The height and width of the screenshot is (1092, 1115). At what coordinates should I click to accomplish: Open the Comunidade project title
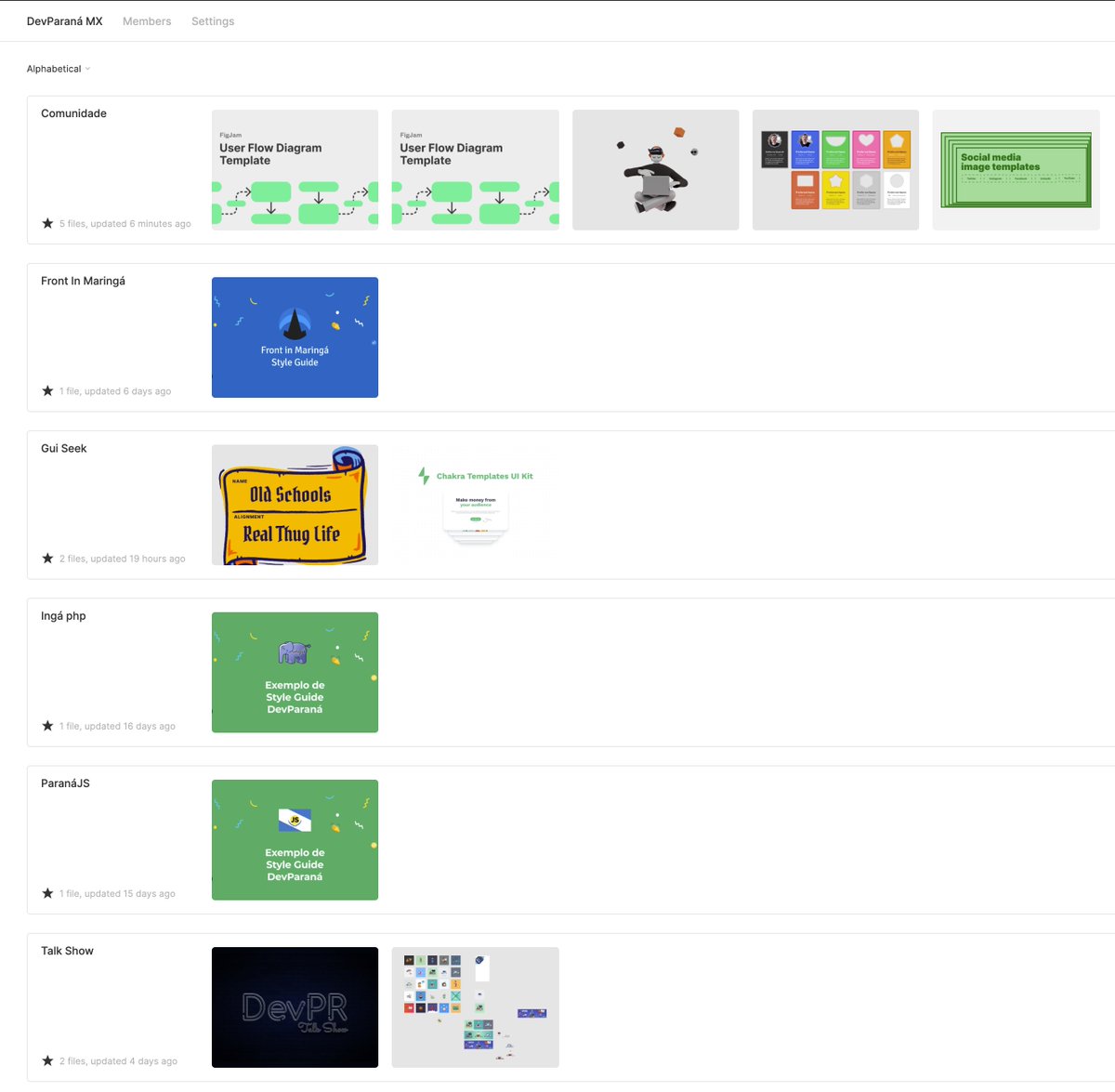(73, 113)
